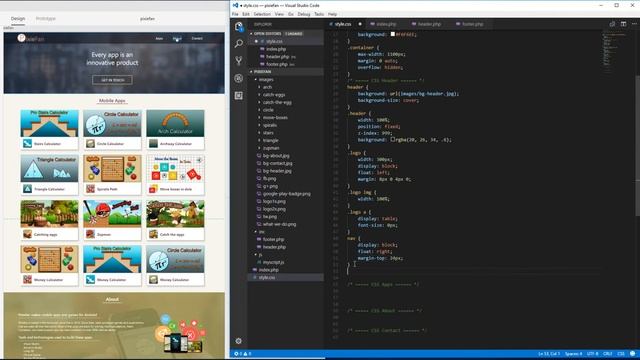
Task: Switch to the footer.php editor tab
Action: click(x=472, y=24)
